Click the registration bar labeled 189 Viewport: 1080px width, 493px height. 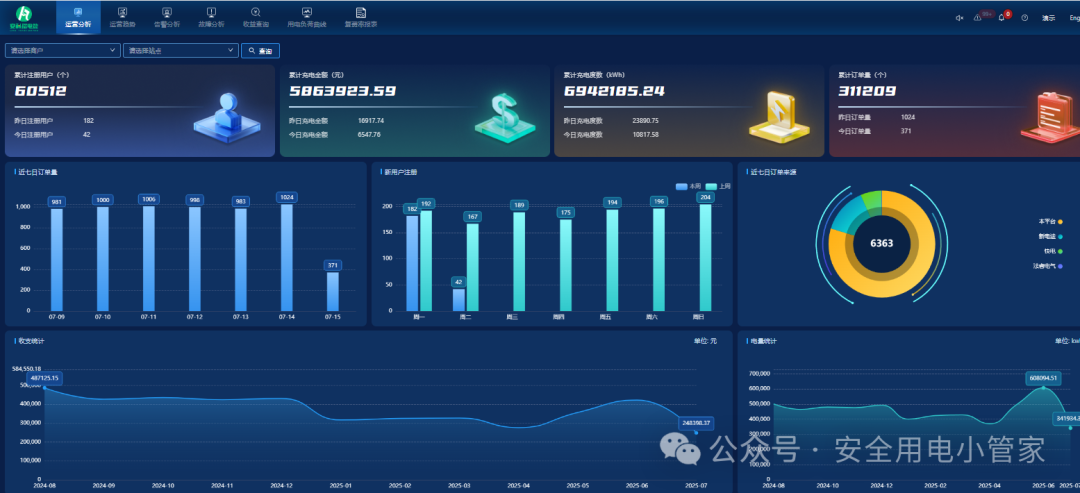coord(519,261)
